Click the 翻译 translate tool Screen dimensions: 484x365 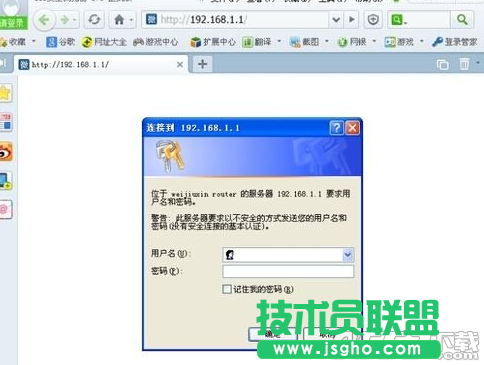coord(257,42)
